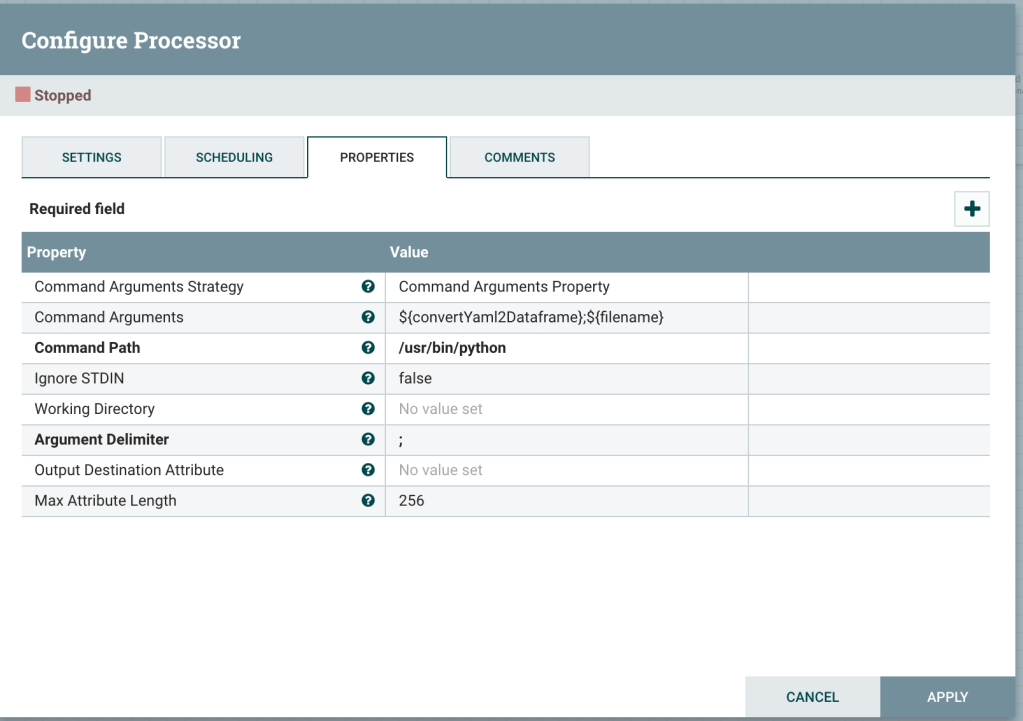Screen dimensions: 1023x721
Task: Open Command Arguments Strategy value dropdown
Action: [566, 287]
